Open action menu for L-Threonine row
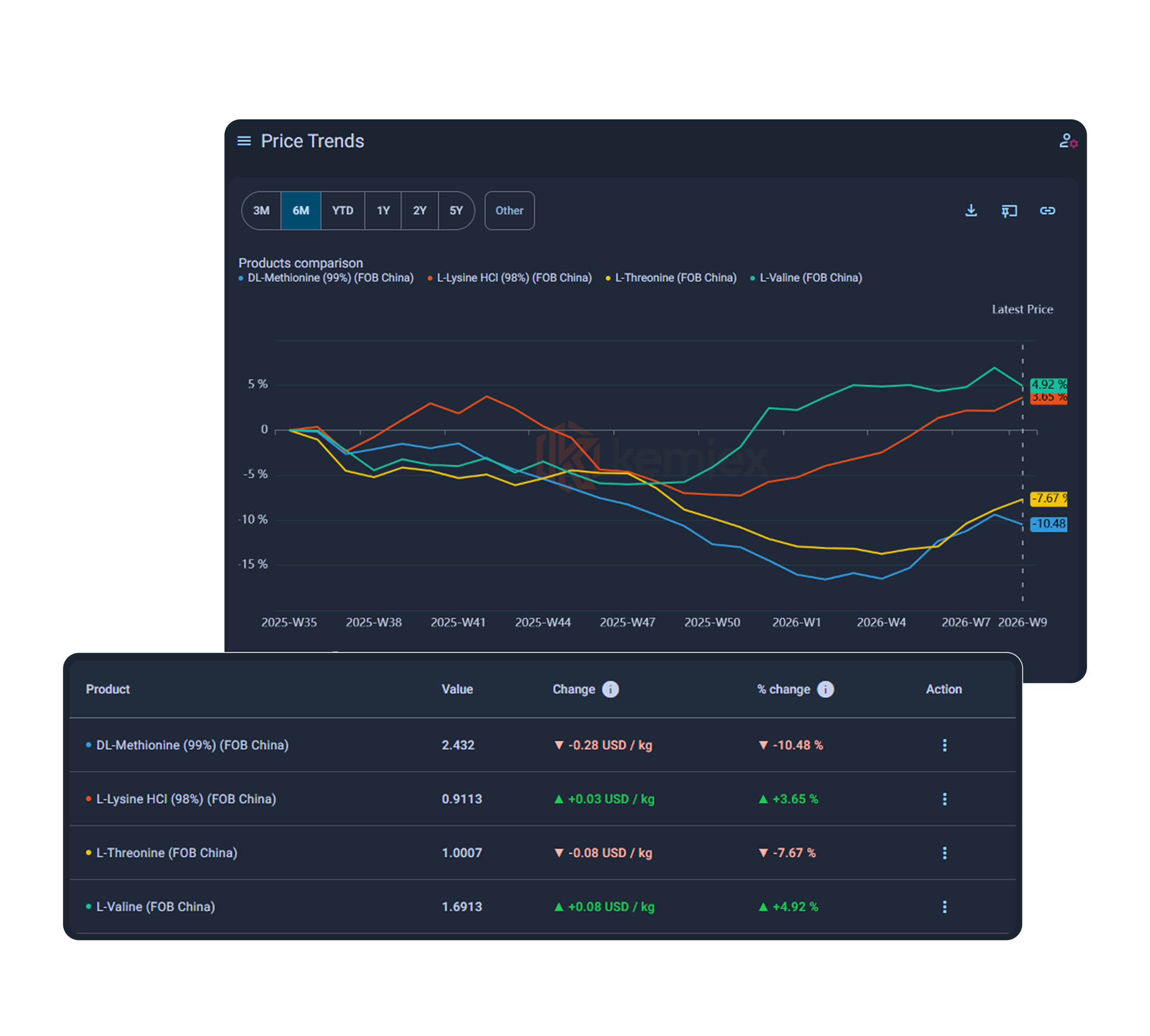This screenshot has width=1150, height=1036. (944, 853)
